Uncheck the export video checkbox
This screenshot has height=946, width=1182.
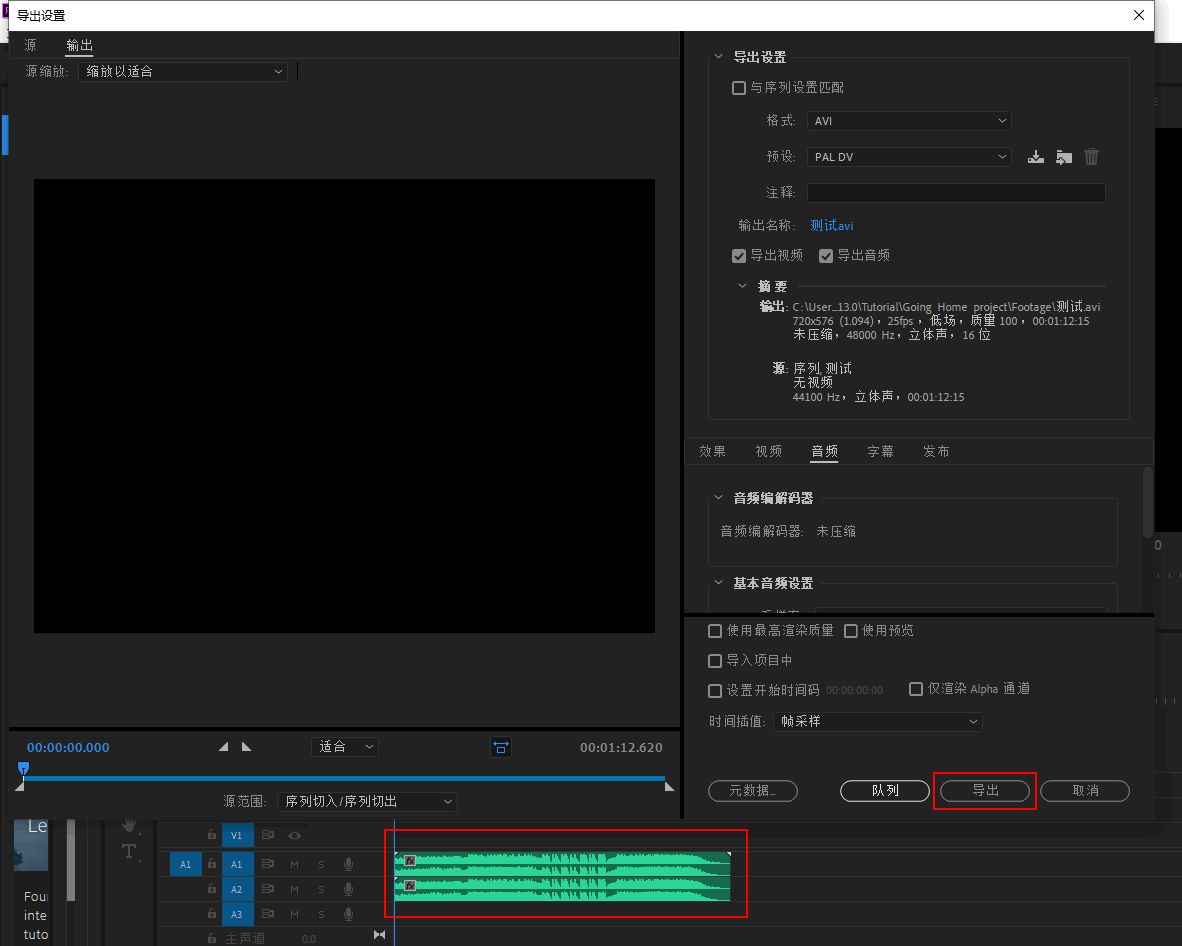coord(739,256)
